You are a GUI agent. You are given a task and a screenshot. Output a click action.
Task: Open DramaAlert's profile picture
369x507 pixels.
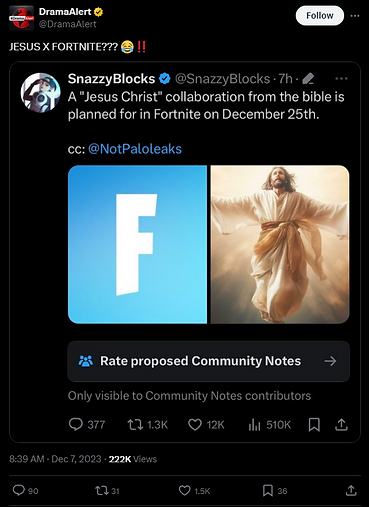21,18
